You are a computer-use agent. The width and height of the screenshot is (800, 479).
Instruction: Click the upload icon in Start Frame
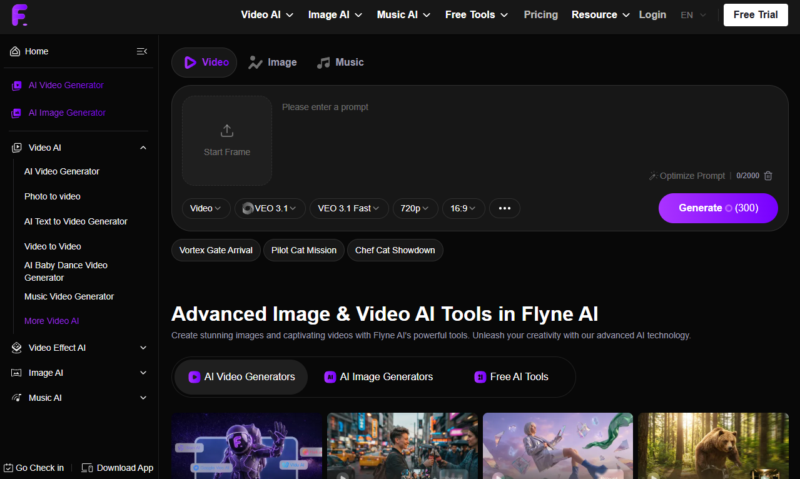[x=227, y=131]
